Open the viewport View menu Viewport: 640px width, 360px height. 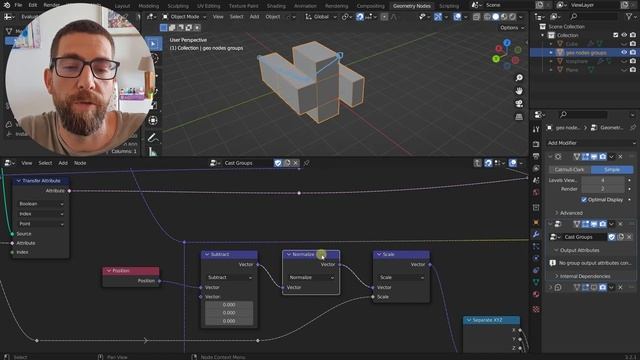(x=218, y=17)
